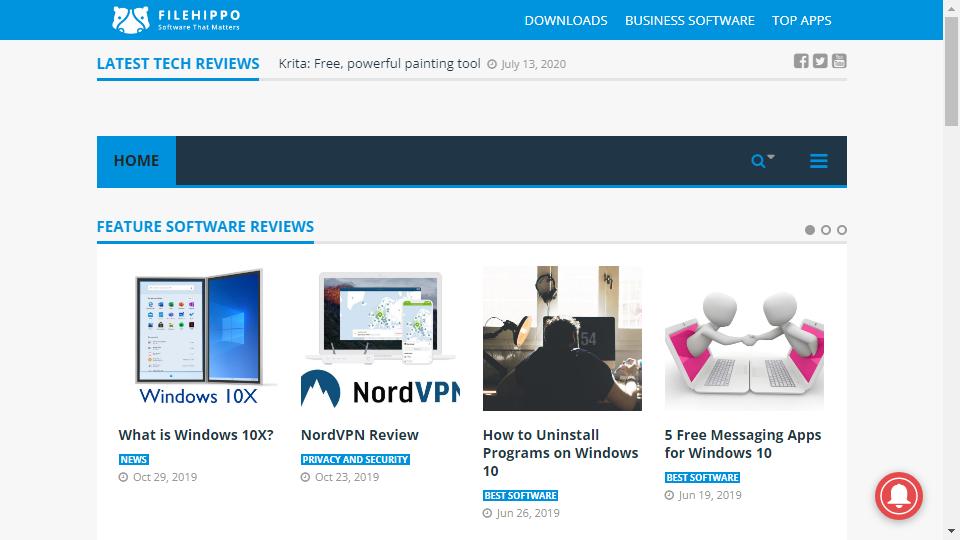Click the 'July 13, 2020' date
This screenshot has height=540, width=960.
(x=533, y=64)
